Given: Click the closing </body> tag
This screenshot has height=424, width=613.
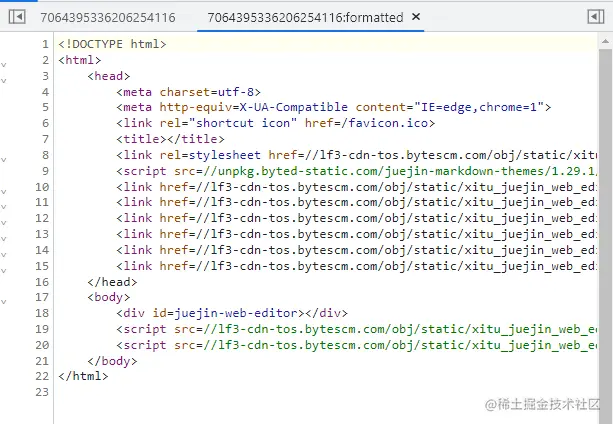Looking at the screenshot, I should pos(112,361).
